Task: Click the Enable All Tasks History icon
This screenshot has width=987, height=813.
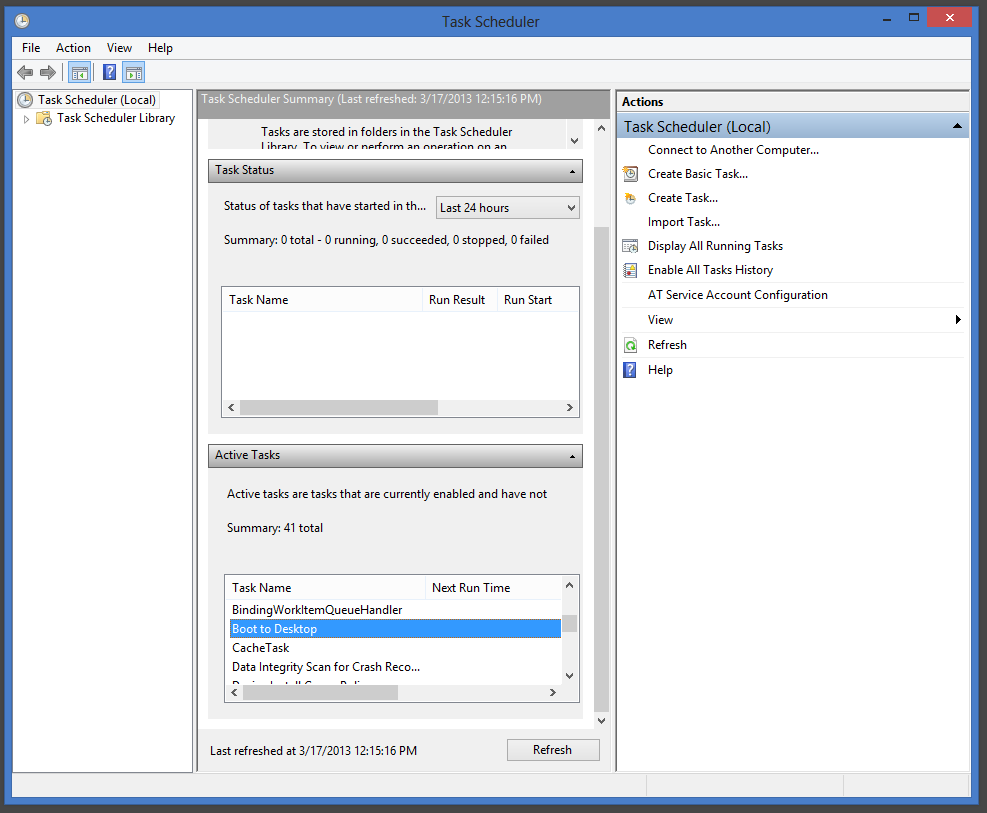Action: click(630, 270)
